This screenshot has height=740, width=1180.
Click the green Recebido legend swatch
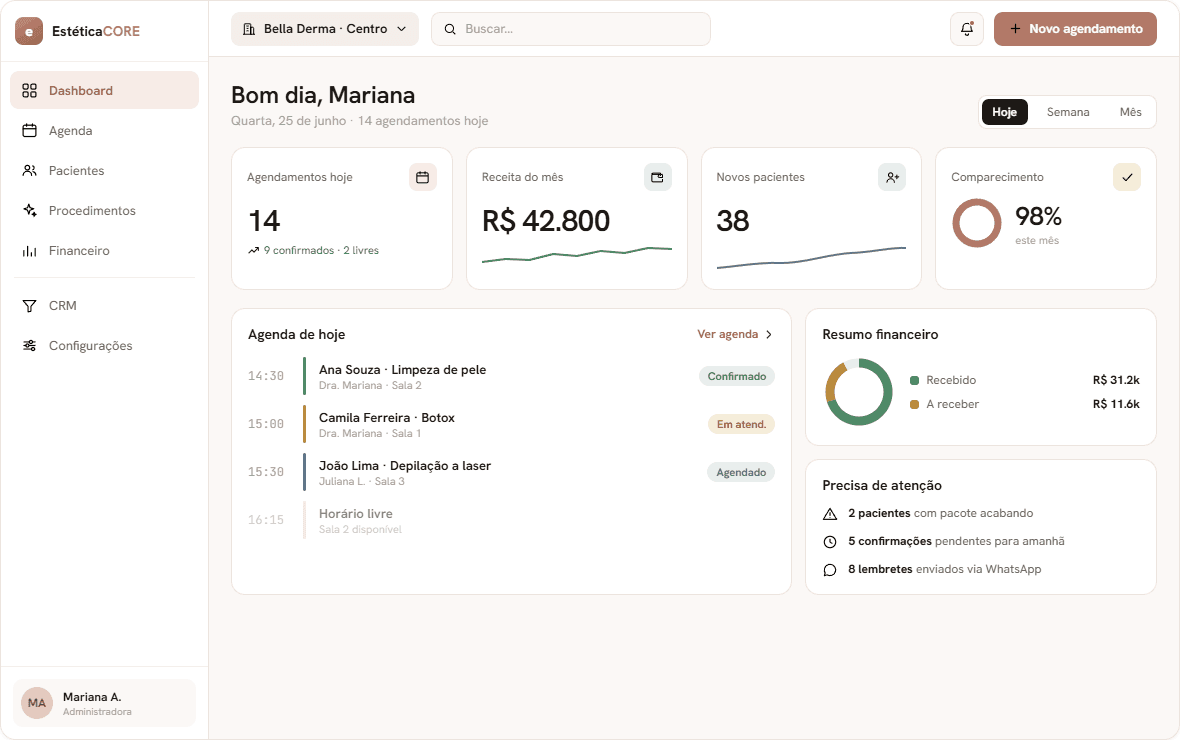point(914,380)
